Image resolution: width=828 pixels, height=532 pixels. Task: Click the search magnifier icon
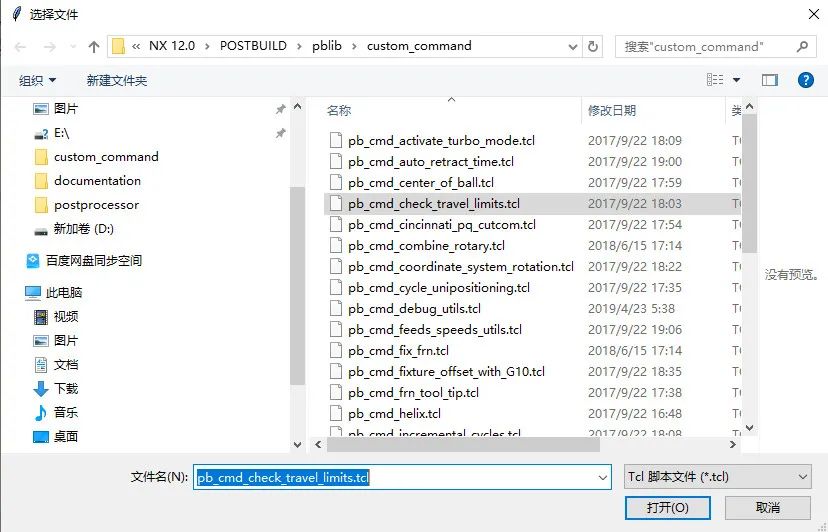coord(803,46)
